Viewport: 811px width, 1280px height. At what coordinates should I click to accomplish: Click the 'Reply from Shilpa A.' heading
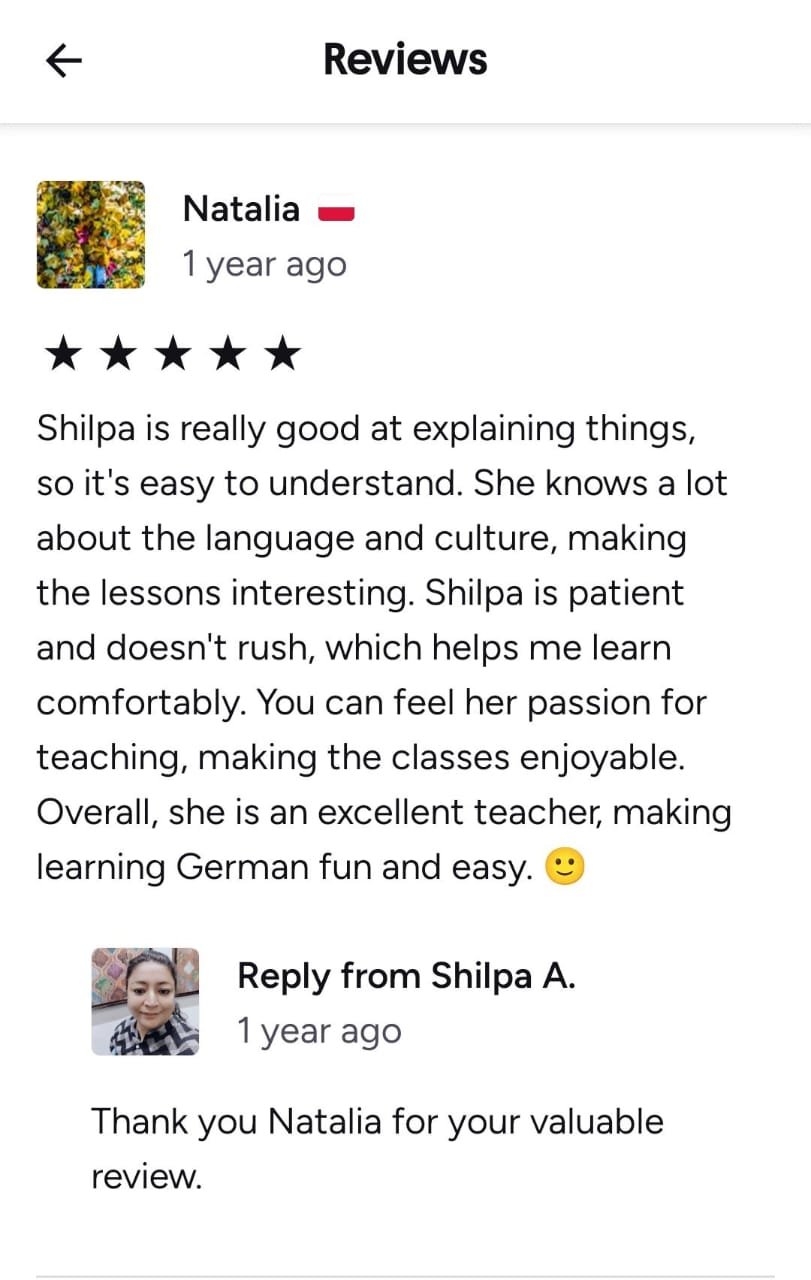tap(406, 976)
